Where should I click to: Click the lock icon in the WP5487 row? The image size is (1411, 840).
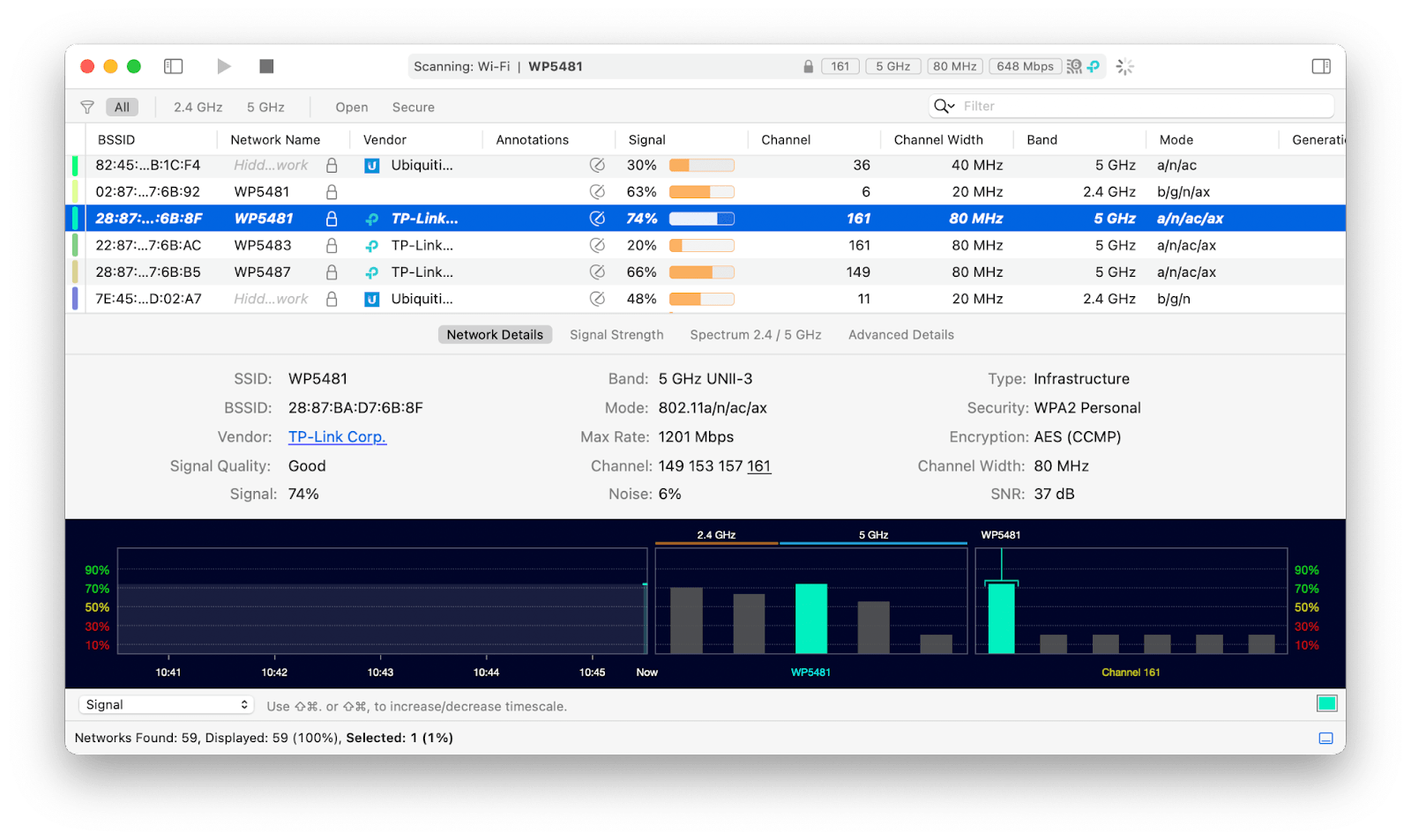[x=332, y=272]
